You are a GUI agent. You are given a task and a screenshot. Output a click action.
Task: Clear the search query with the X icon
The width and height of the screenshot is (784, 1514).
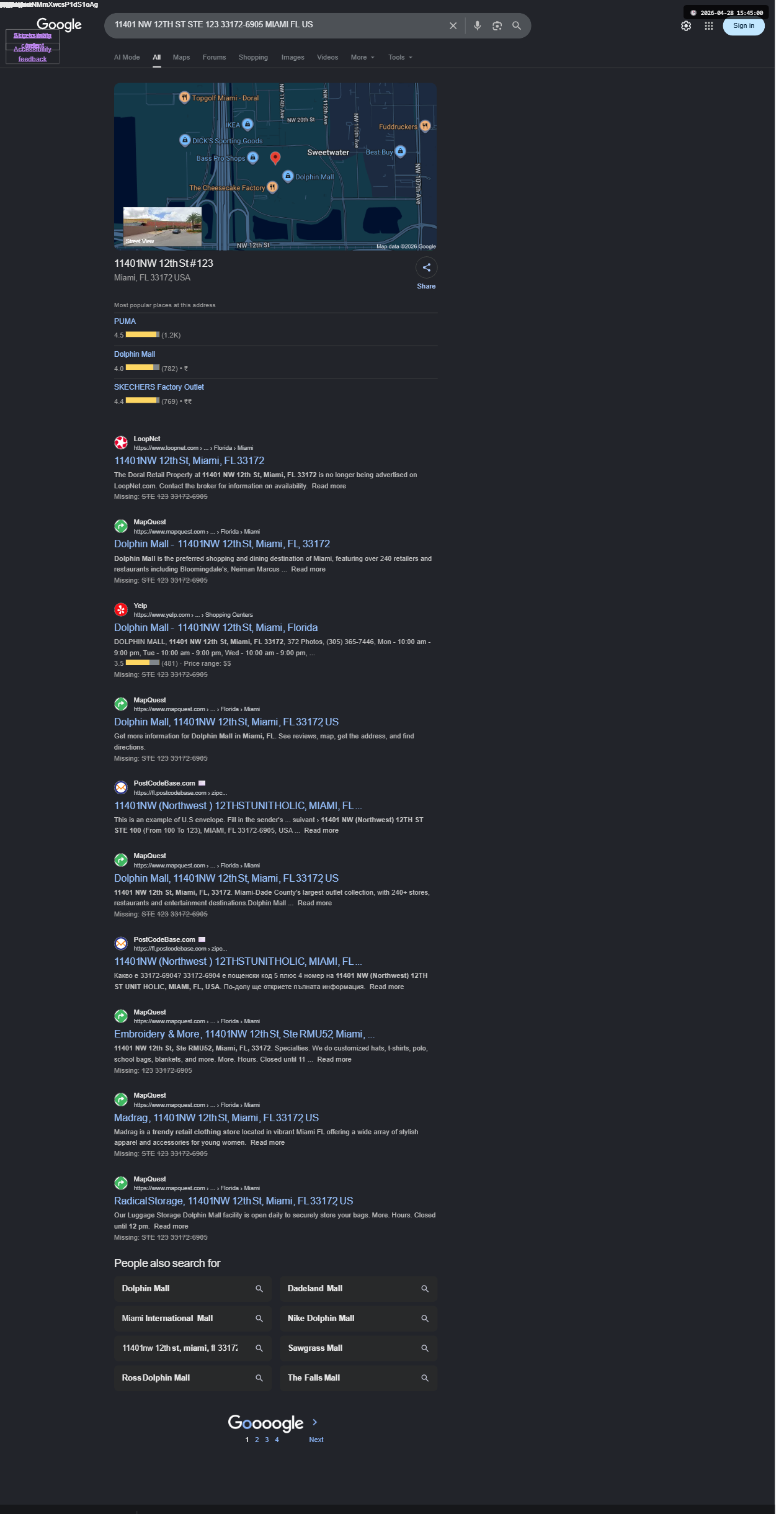point(453,26)
